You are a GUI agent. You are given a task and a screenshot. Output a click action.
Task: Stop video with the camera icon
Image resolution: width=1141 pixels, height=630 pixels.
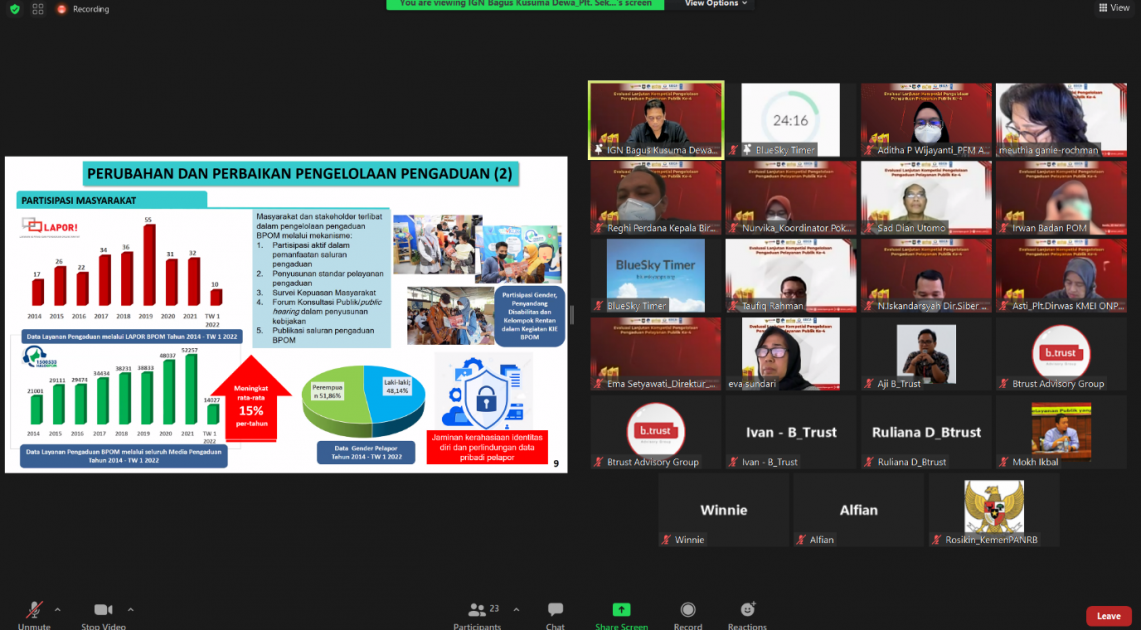[102, 611]
